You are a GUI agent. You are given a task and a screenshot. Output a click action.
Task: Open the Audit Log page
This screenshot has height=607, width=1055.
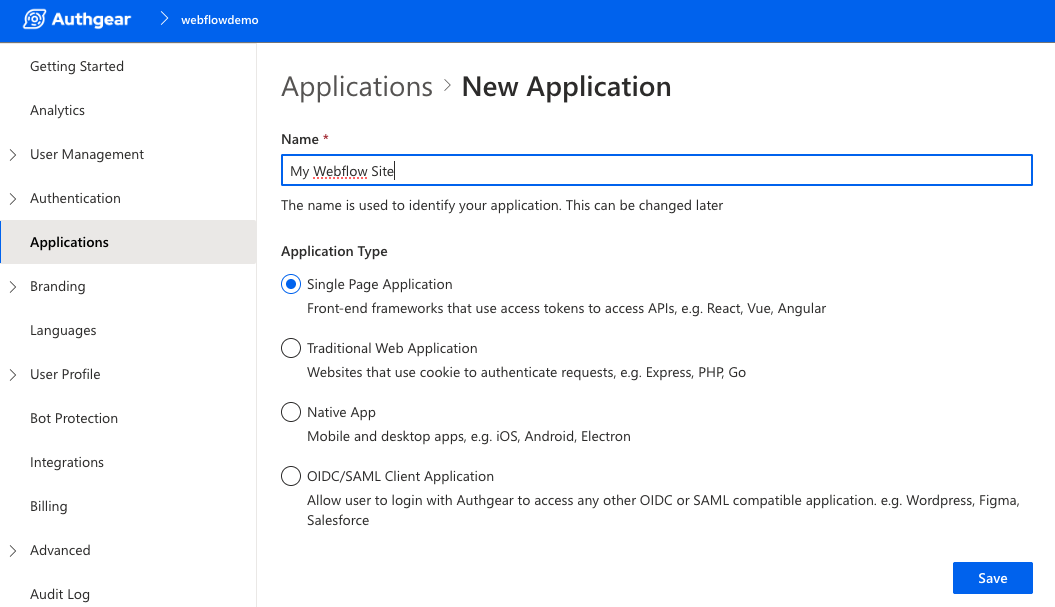point(60,594)
